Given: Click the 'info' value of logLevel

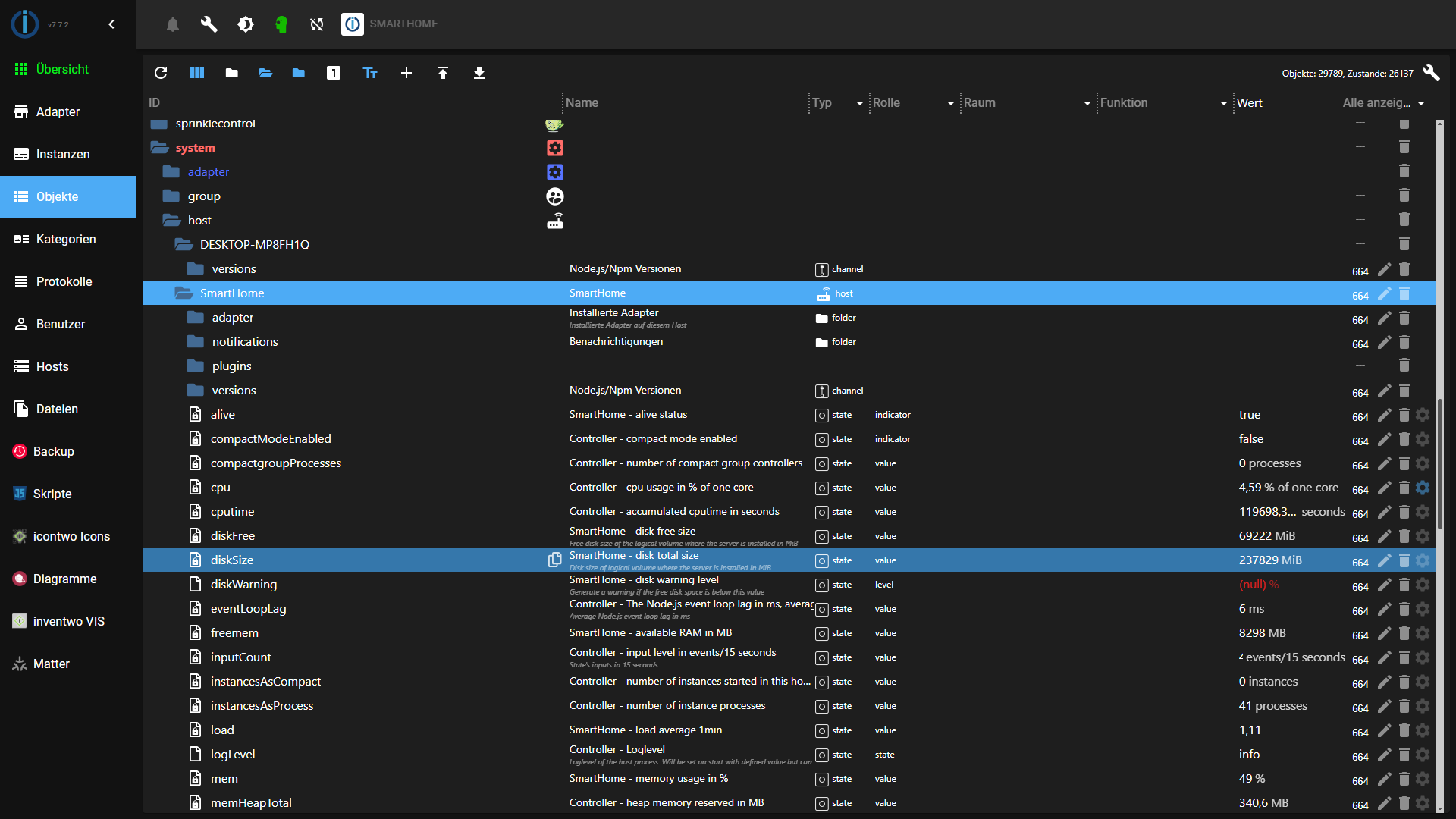Looking at the screenshot, I should pyautogui.click(x=1249, y=755).
